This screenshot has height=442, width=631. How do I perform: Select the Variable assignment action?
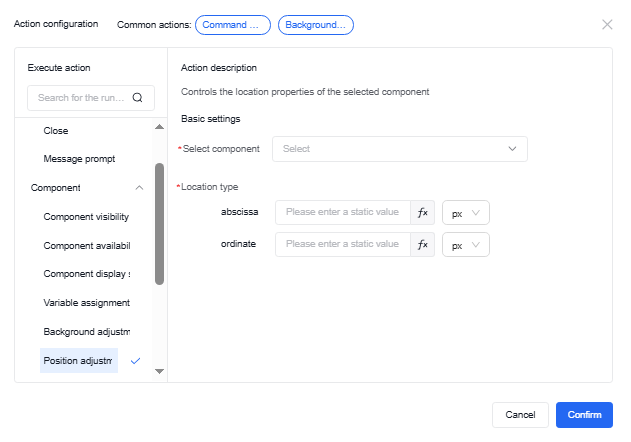click(x=86, y=302)
